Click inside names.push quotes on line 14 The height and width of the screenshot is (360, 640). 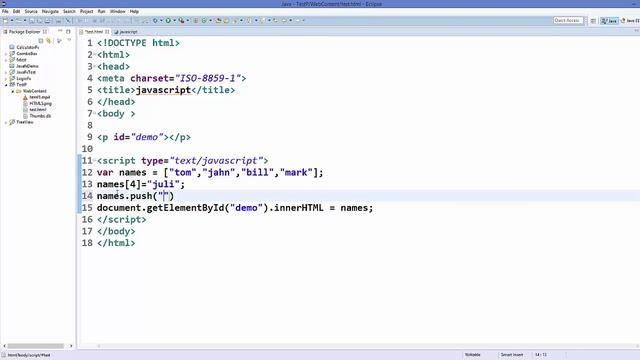(x=163, y=196)
